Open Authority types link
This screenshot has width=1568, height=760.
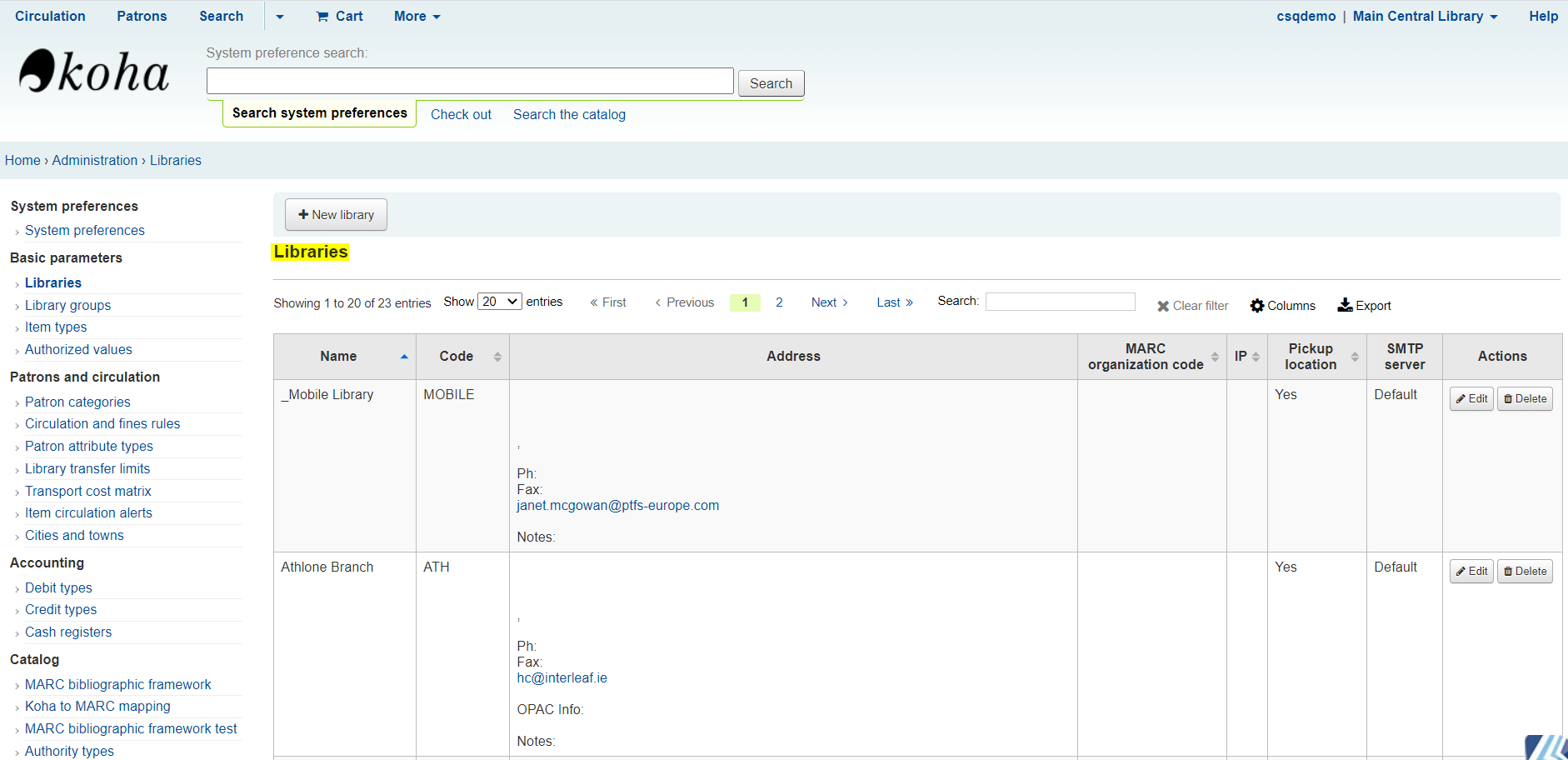69,752
